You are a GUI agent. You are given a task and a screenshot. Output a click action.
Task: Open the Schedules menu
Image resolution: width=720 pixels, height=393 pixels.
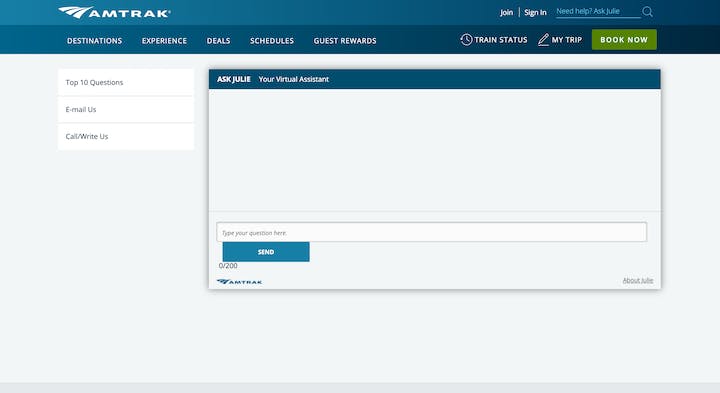(272, 41)
